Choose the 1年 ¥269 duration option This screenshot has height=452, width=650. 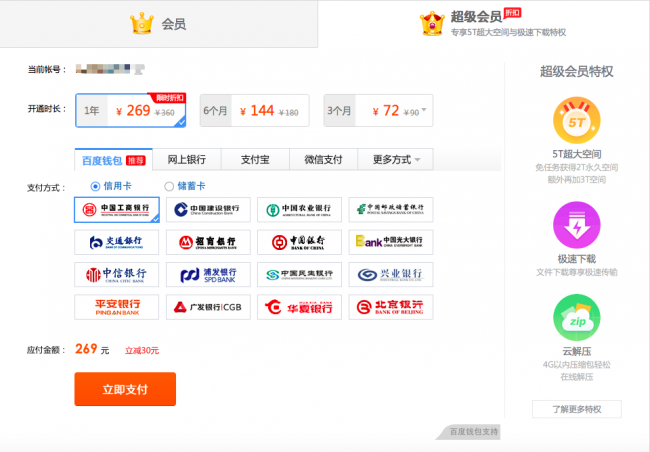pyautogui.click(x=131, y=110)
